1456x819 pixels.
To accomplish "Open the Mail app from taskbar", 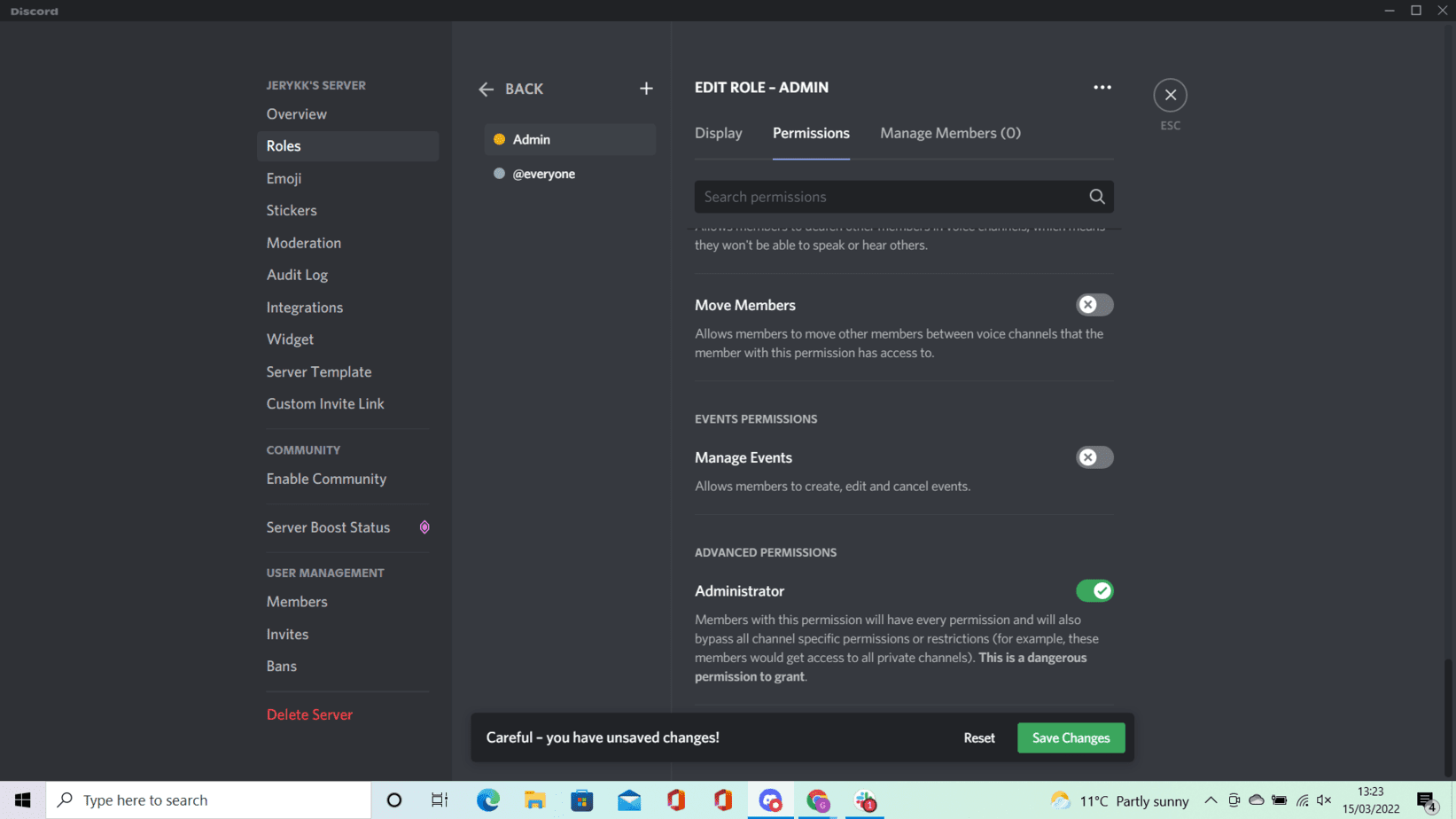I will [x=629, y=800].
